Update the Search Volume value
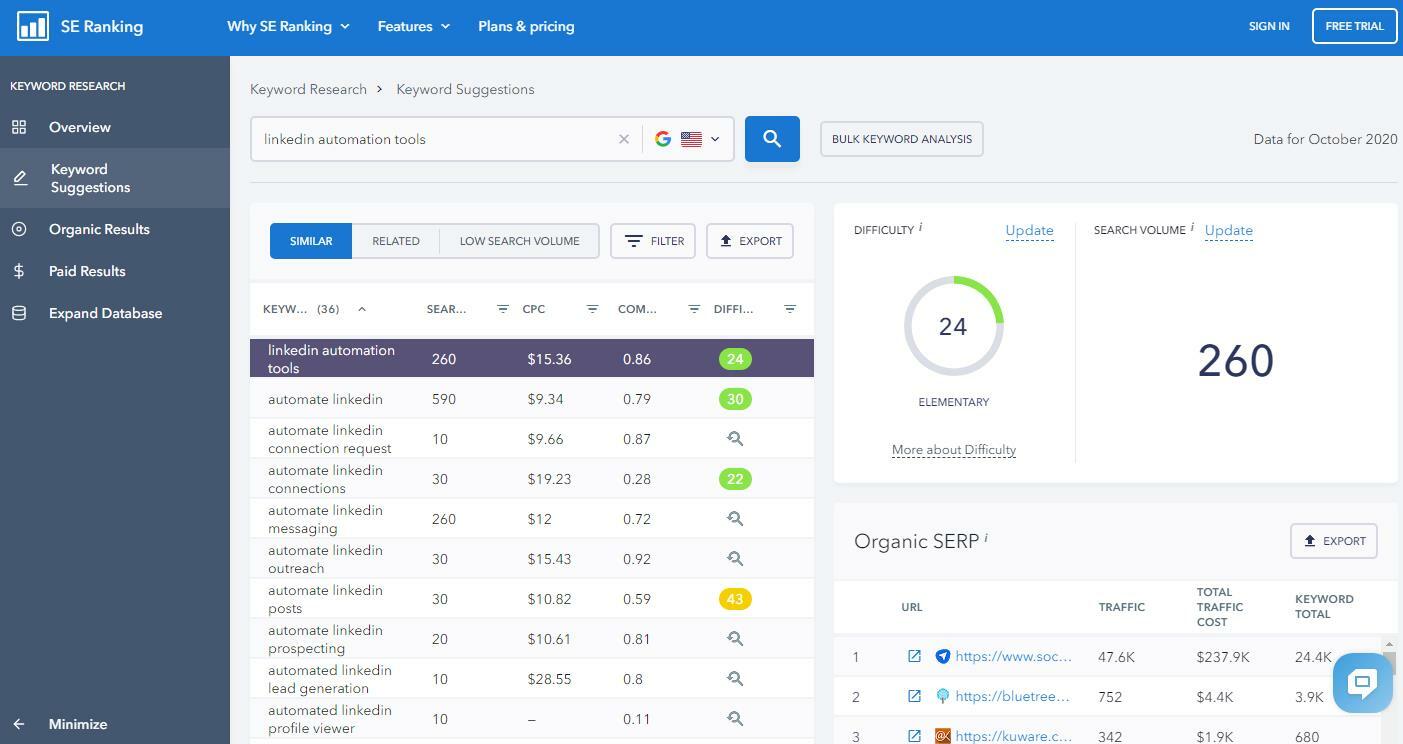1403x744 pixels. coord(1229,230)
